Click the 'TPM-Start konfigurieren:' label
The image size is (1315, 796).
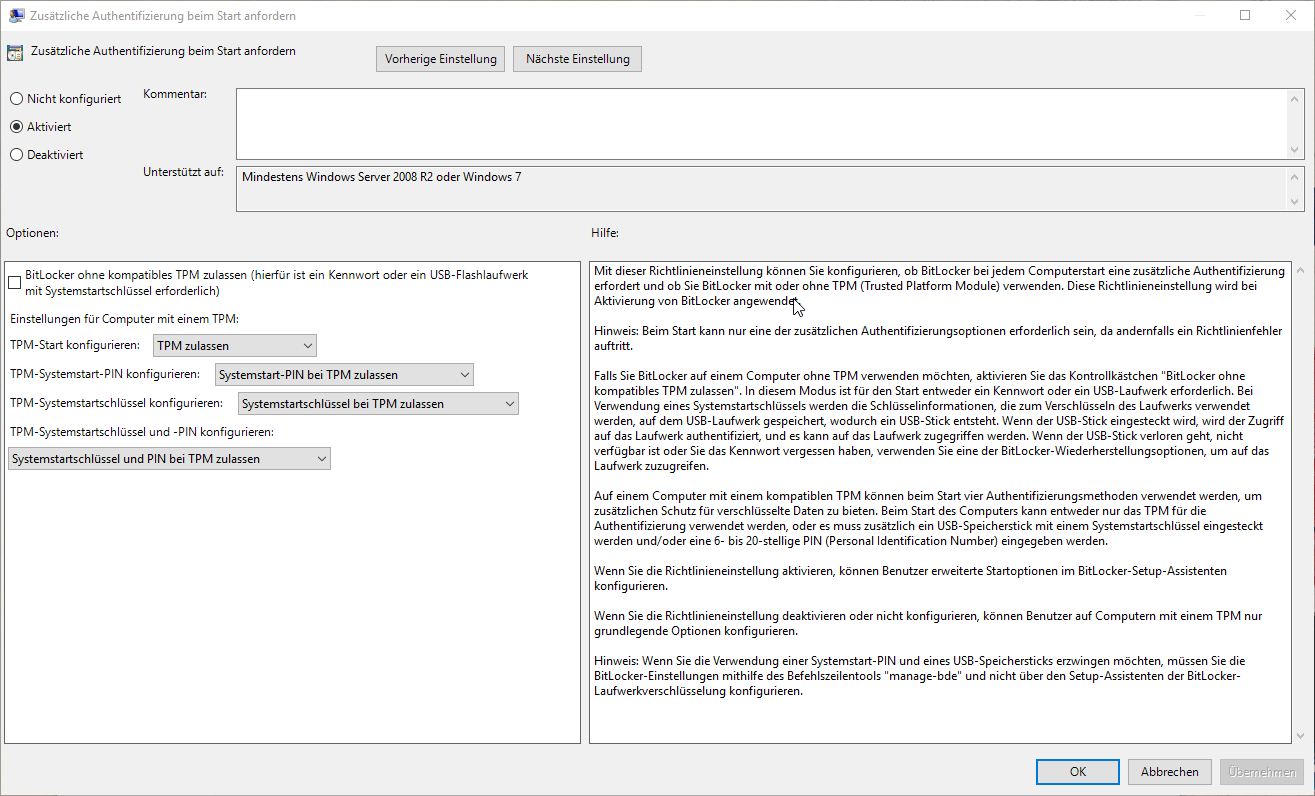click(x=75, y=346)
